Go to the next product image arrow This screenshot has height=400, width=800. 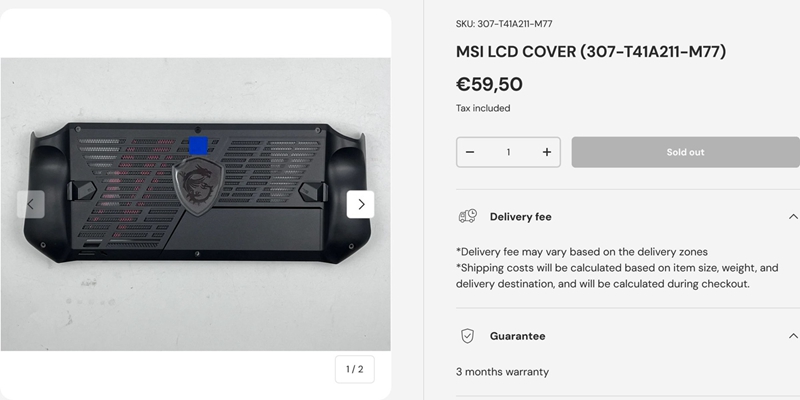point(360,204)
